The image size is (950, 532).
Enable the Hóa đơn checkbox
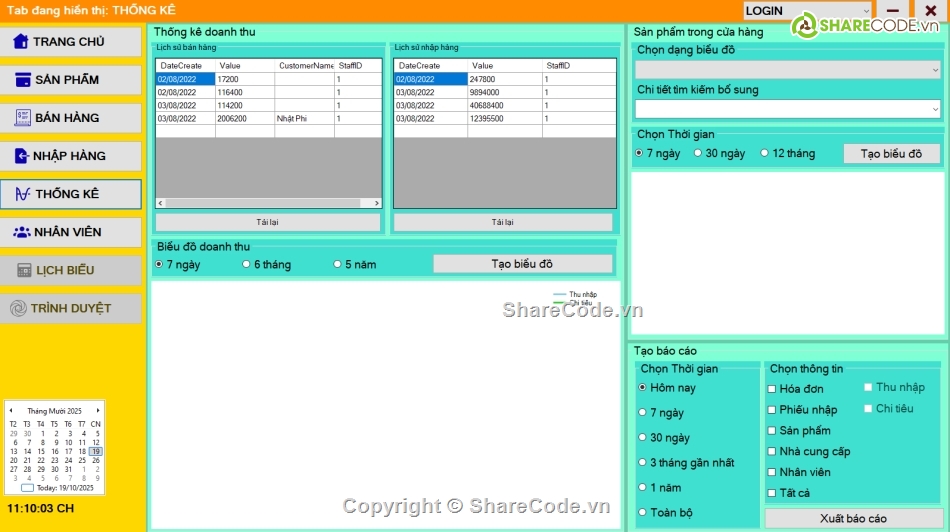click(771, 389)
